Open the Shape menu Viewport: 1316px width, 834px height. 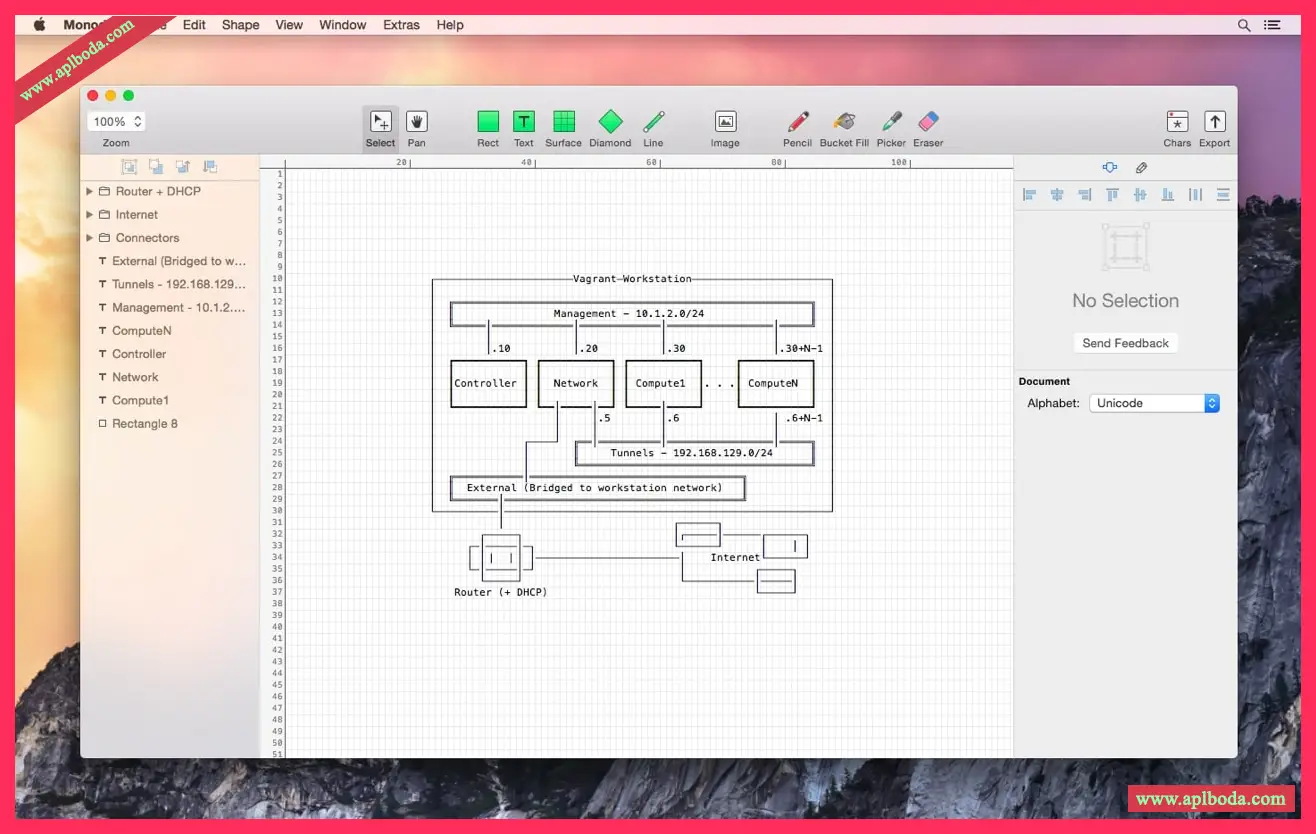pyautogui.click(x=240, y=25)
